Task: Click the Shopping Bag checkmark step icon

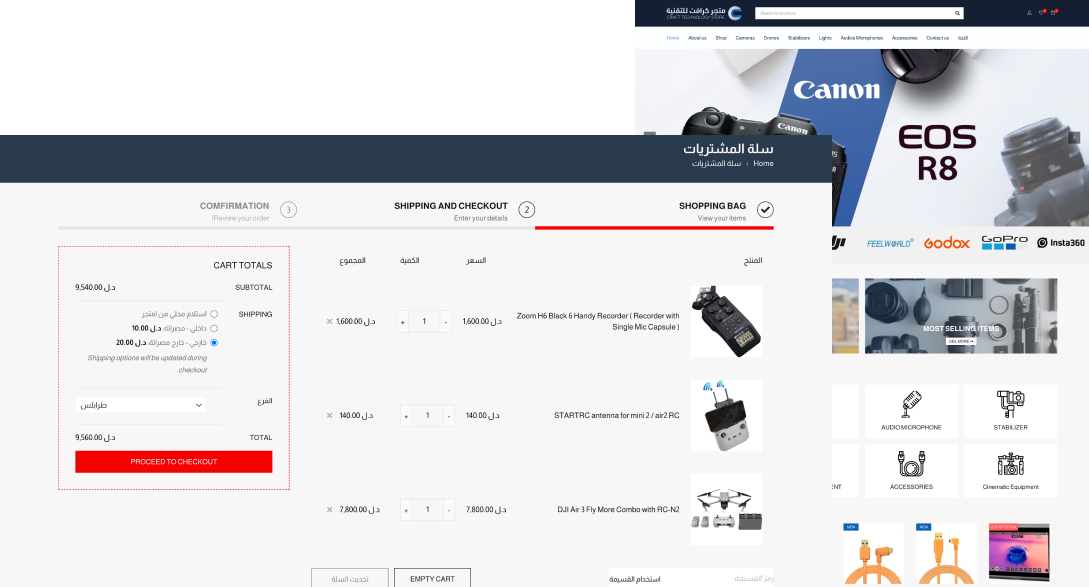Action: [x=765, y=209]
